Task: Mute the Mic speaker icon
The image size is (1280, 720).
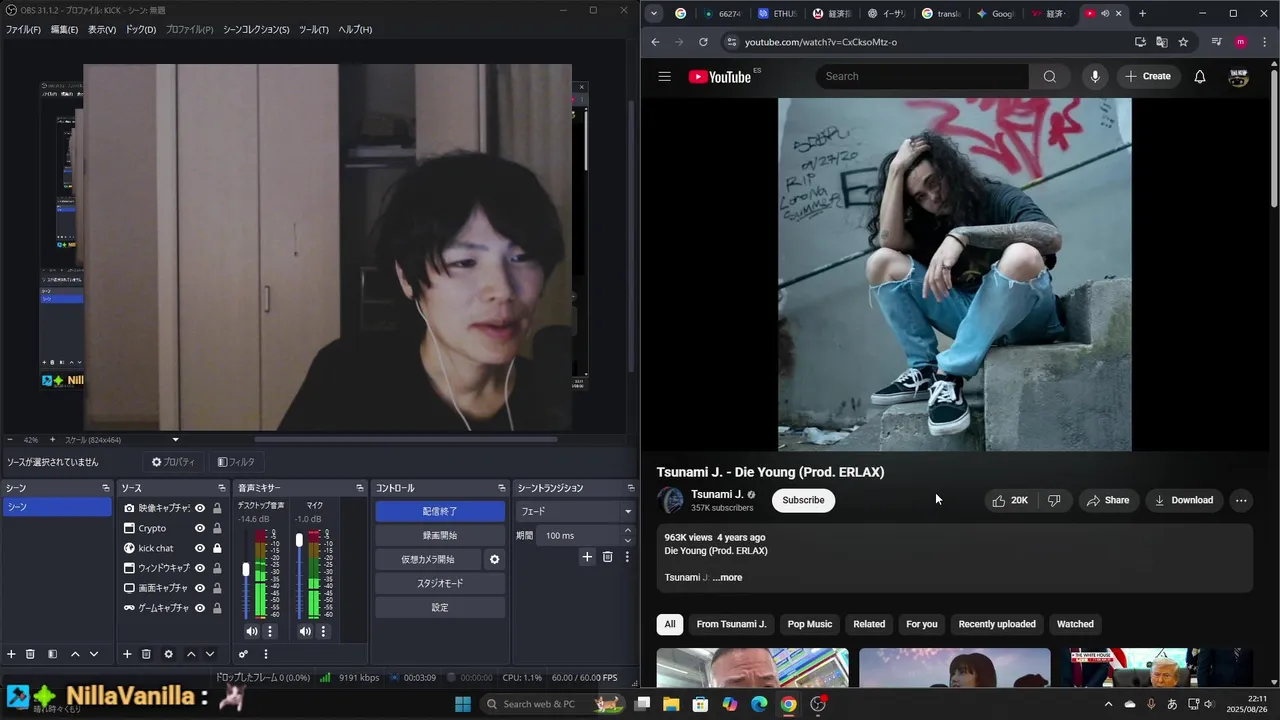Action: click(x=305, y=631)
